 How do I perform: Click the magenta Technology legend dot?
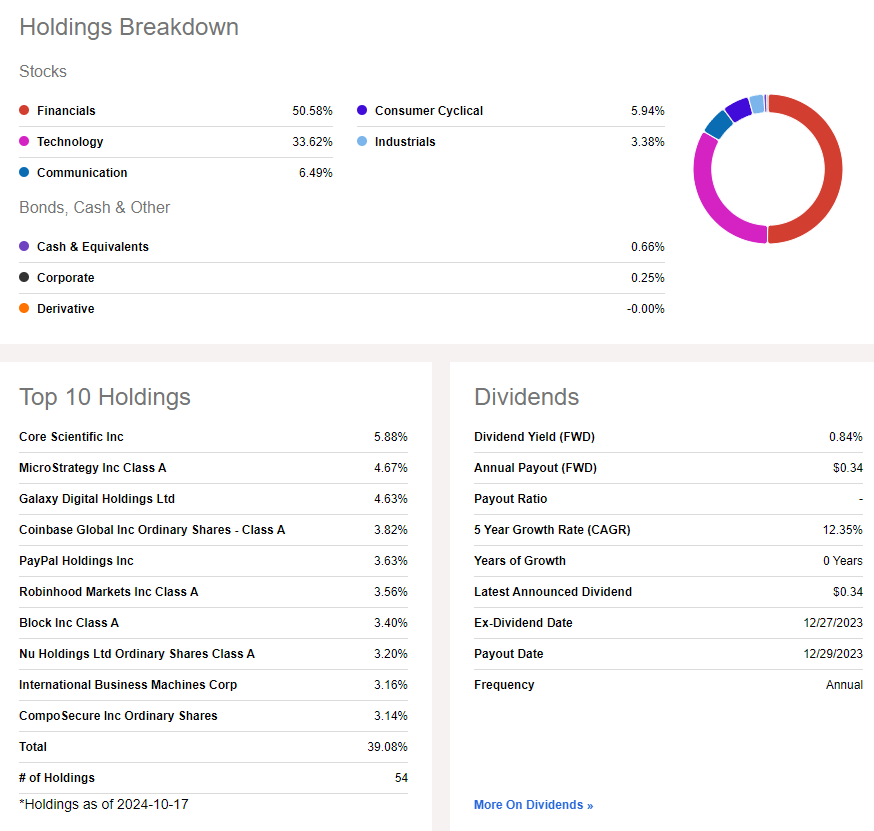click(24, 142)
